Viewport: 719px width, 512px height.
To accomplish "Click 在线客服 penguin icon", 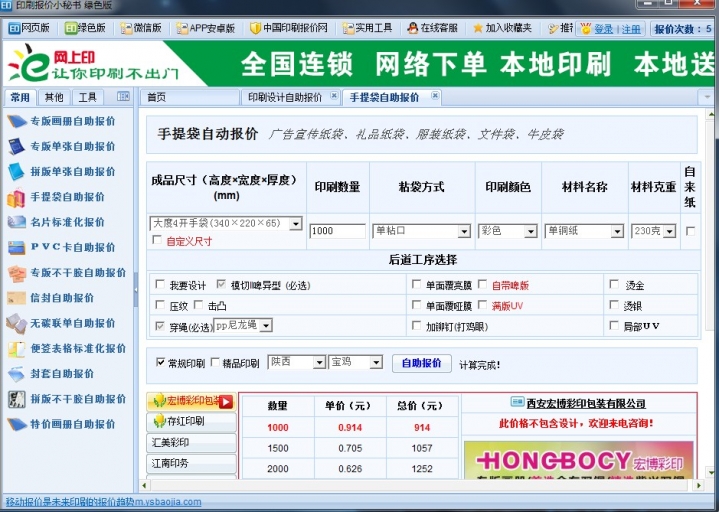I will click(x=413, y=28).
